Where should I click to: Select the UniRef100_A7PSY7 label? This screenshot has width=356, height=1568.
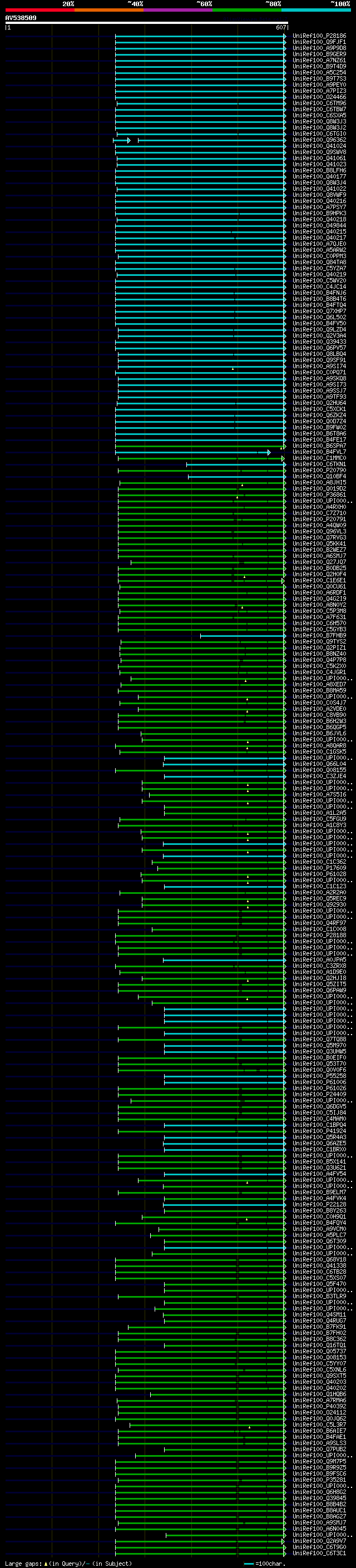pos(319,207)
